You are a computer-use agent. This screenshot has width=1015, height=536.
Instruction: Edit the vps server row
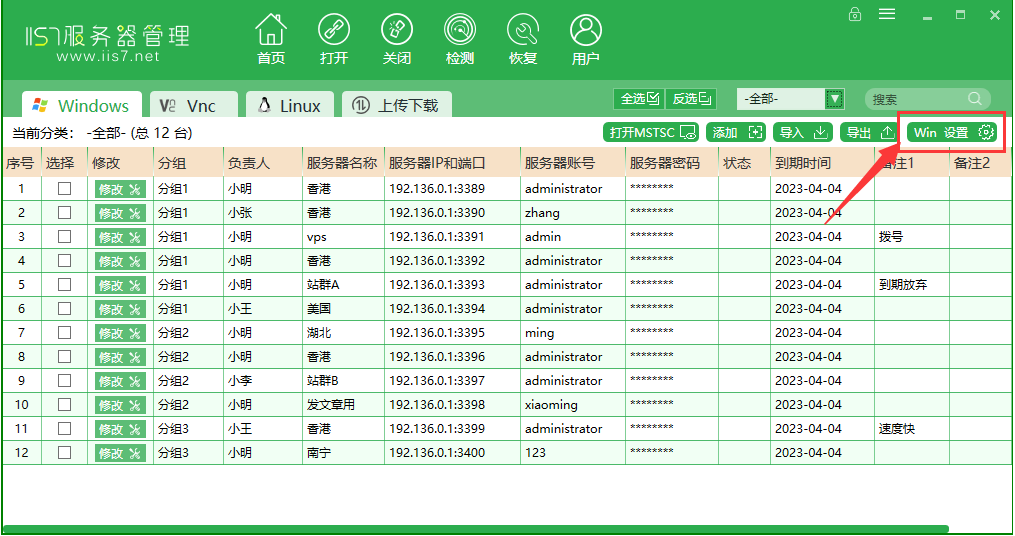(120, 237)
